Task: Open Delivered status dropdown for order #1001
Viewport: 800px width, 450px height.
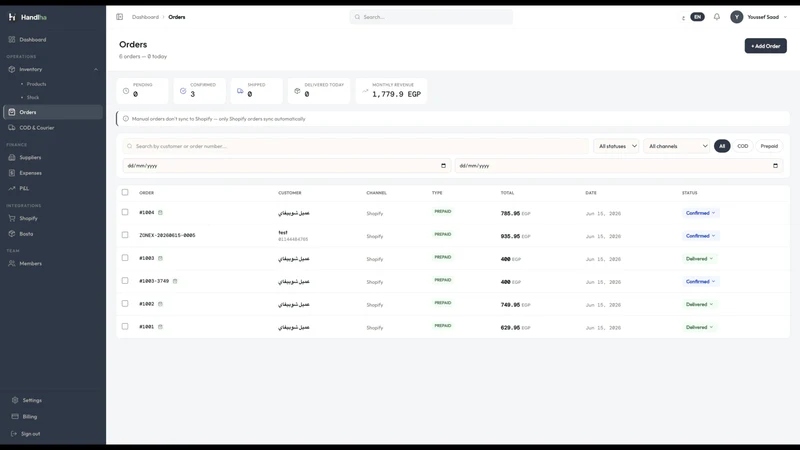Action: pos(699,327)
